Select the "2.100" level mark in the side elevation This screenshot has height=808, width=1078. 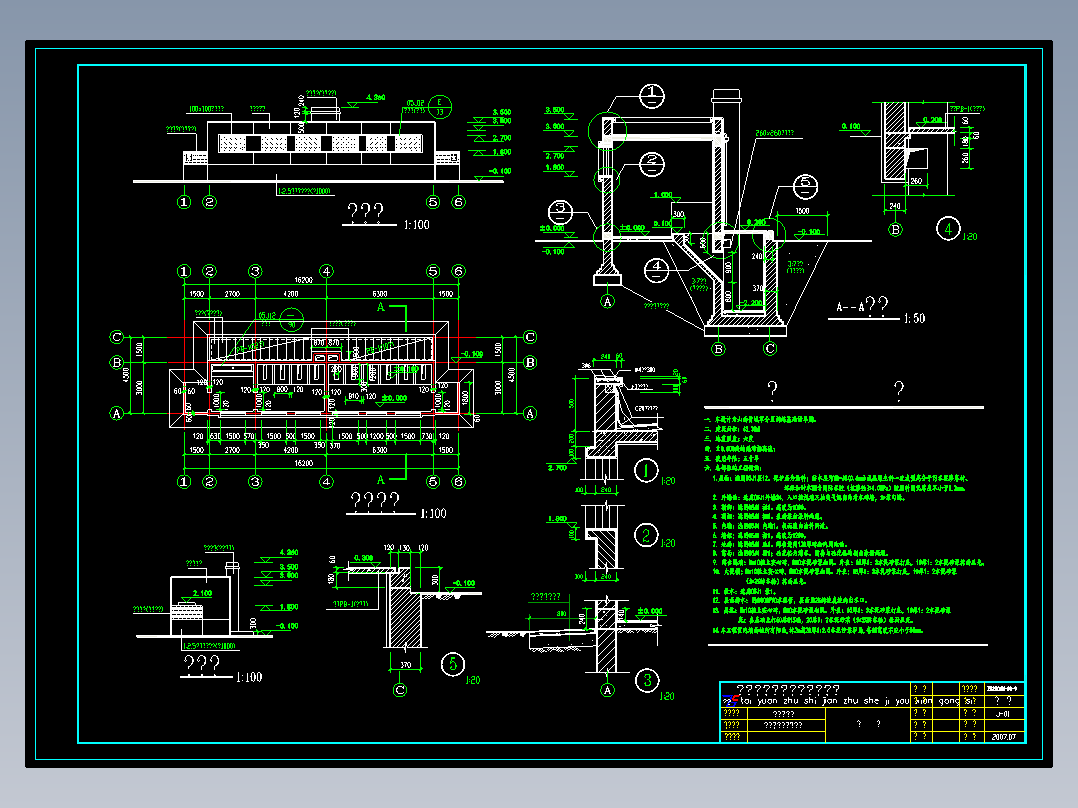(202, 593)
